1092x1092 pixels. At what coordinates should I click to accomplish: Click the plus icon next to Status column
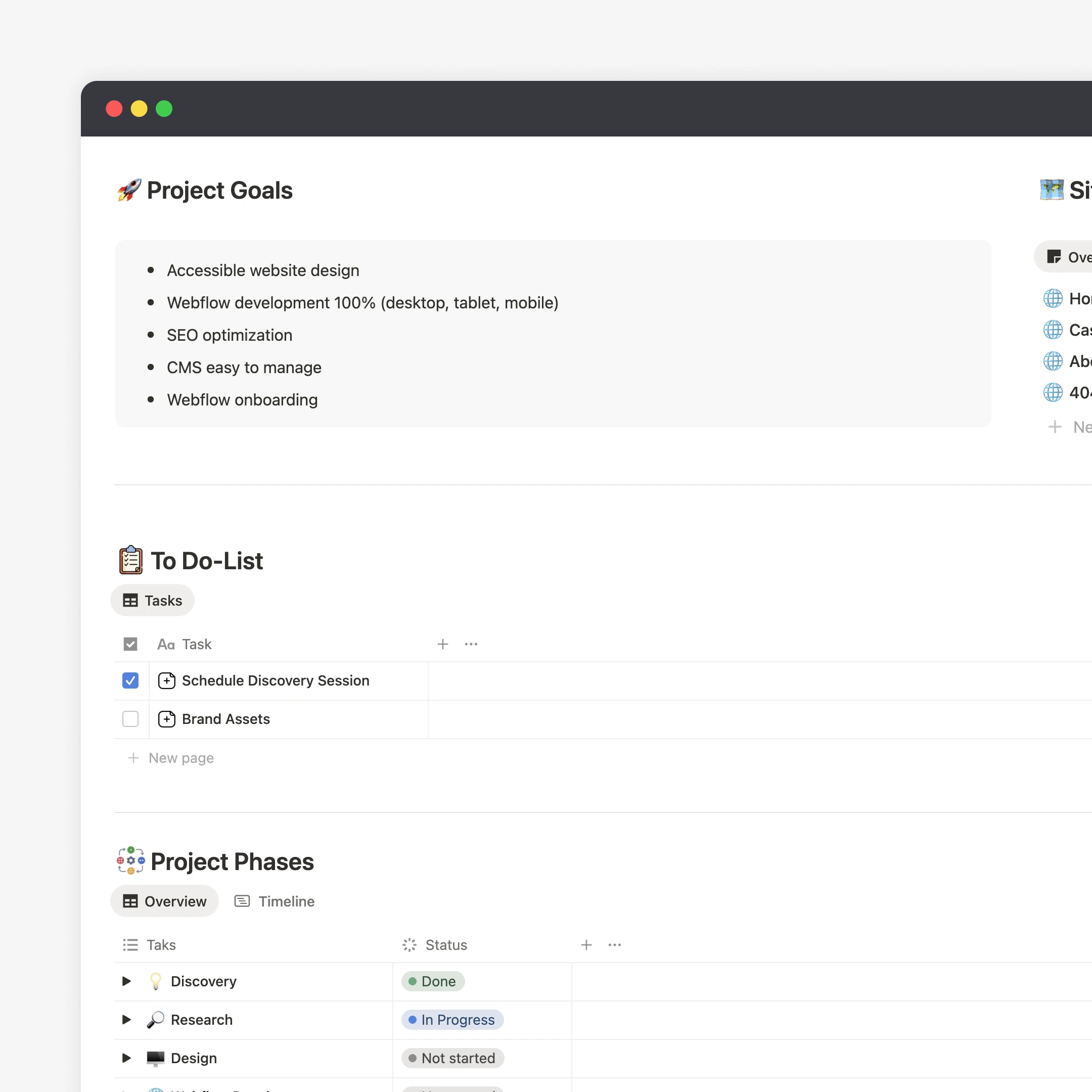(x=586, y=945)
